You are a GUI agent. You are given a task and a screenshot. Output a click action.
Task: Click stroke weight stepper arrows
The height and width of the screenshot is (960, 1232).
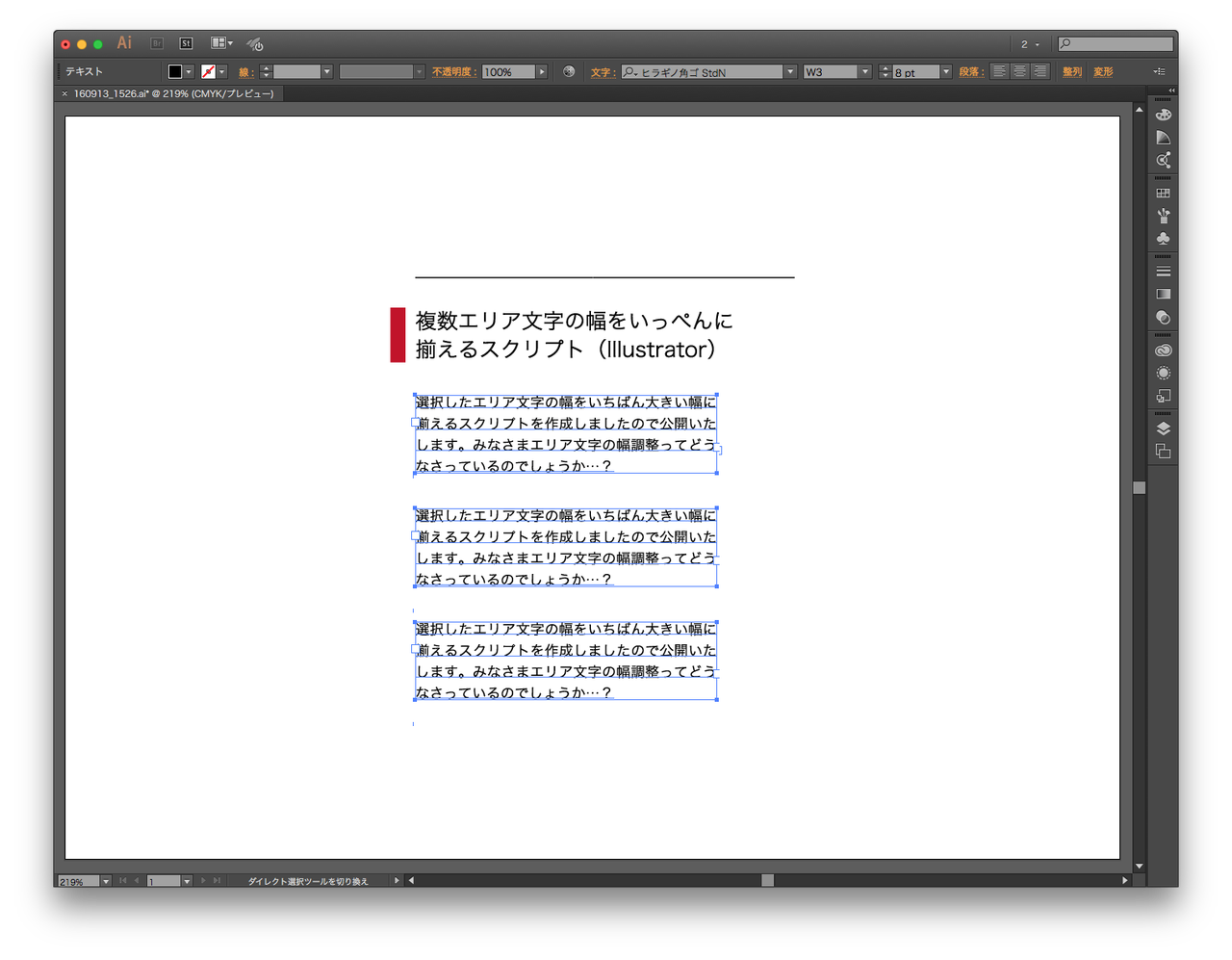pyautogui.click(x=266, y=72)
